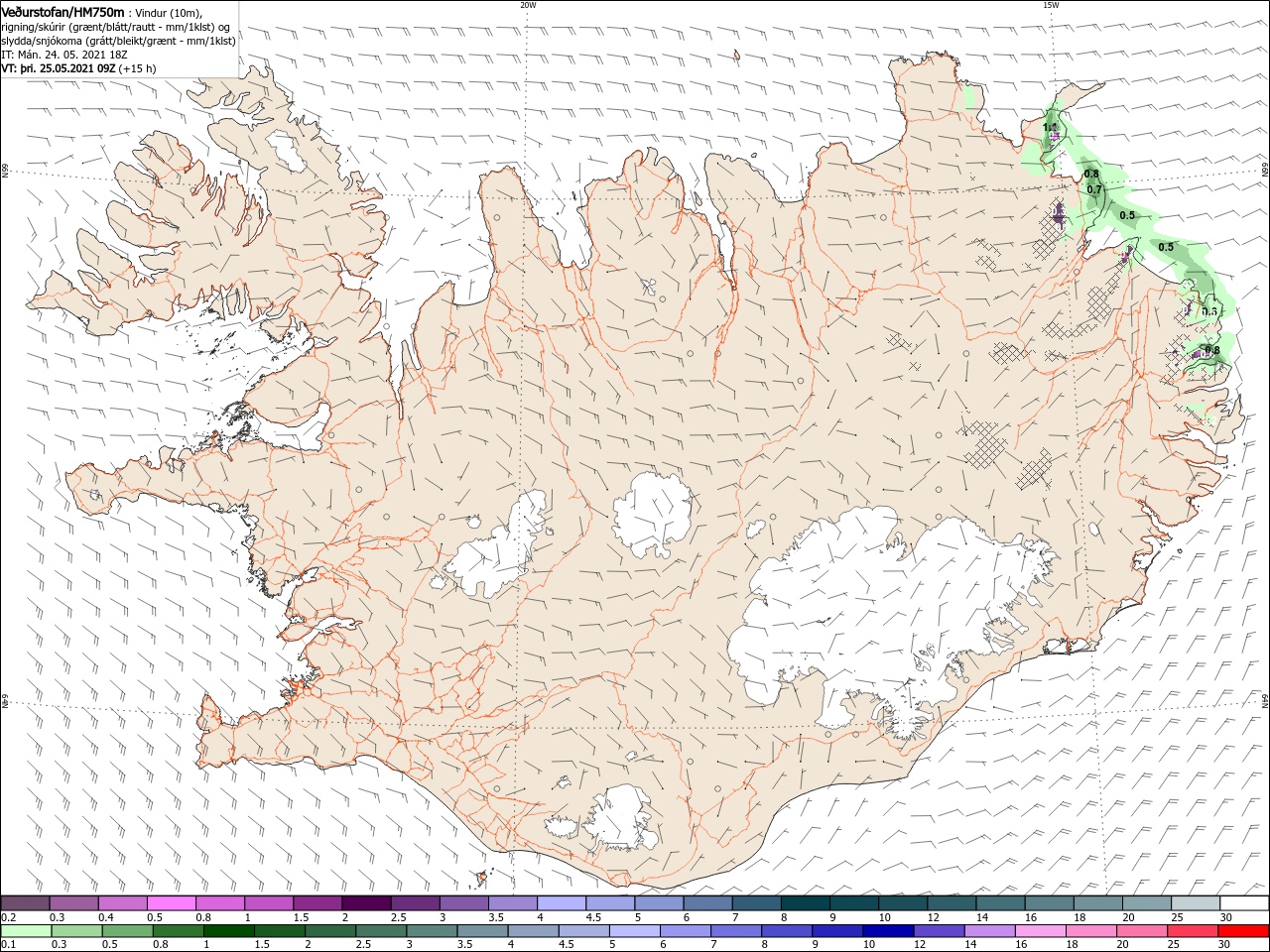This screenshot has width=1270, height=952.
Task: Pick the 0.5–0.8 green swatch in the lower legend
Action: [x=127, y=931]
